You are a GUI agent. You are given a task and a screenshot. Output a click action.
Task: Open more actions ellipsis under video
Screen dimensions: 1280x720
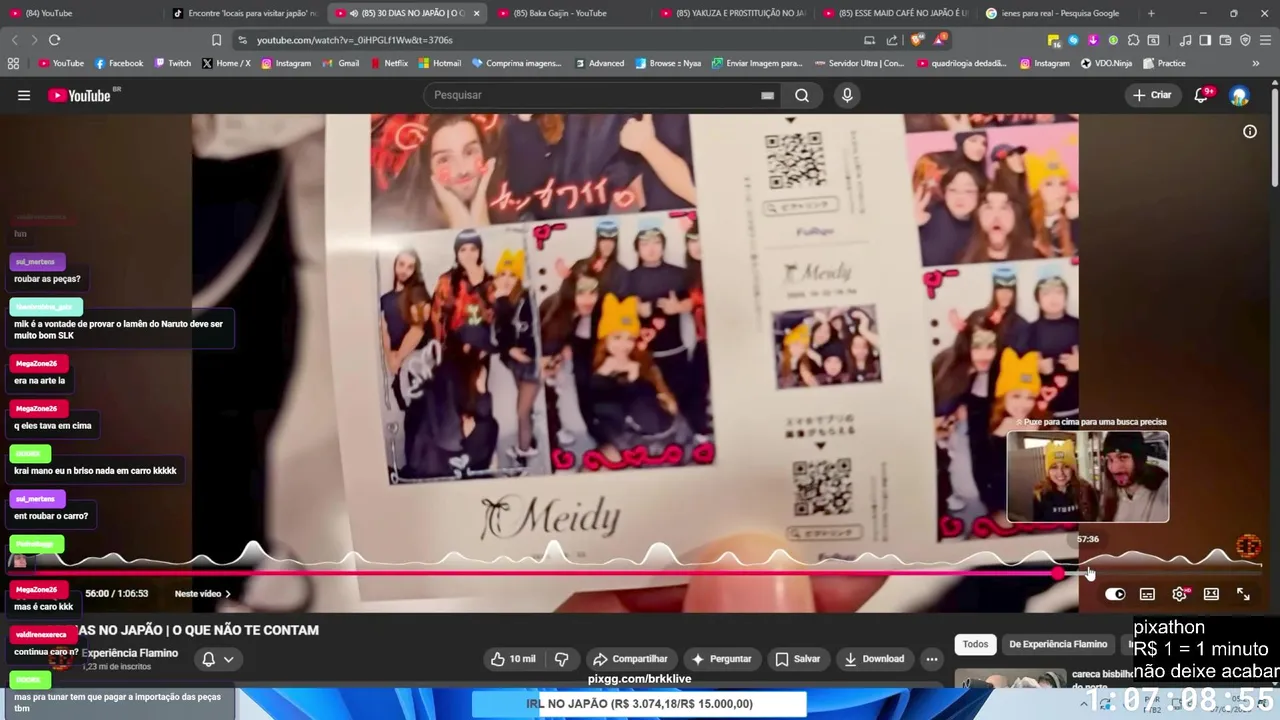(931, 659)
